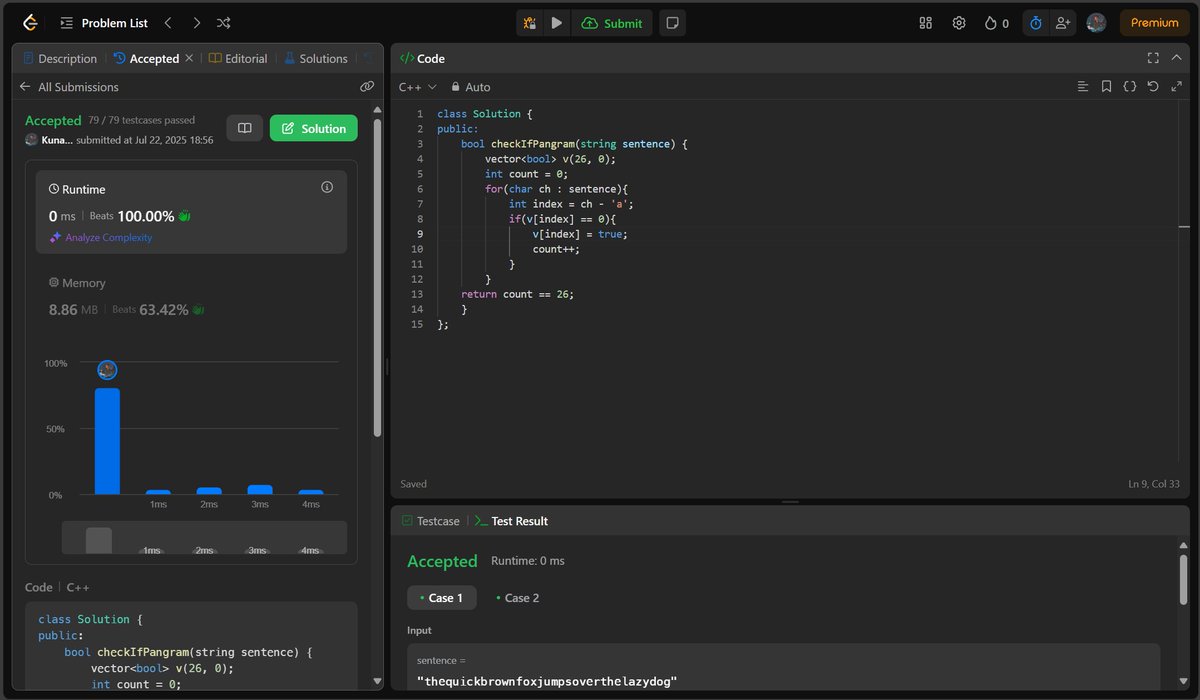This screenshot has height=700, width=1200.
Task: Select the Runtime stats card
Action: click(x=191, y=212)
